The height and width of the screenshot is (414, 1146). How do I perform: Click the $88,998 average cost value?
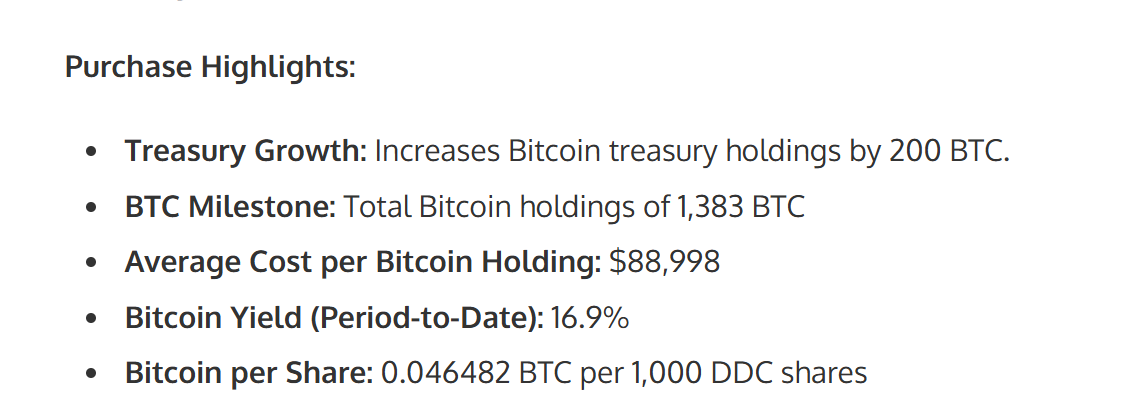click(x=665, y=262)
